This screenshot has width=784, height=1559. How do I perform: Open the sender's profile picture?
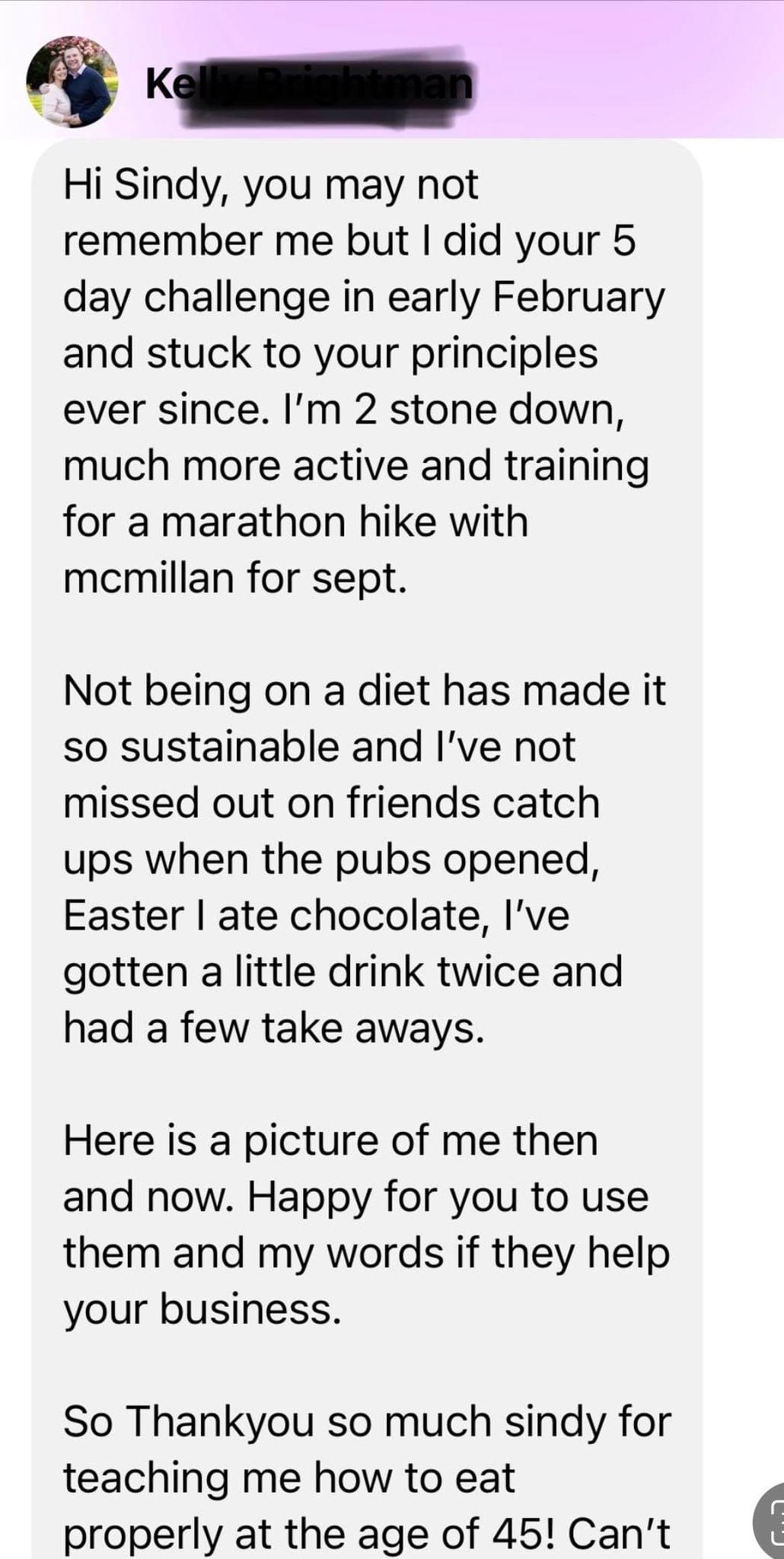tap(72, 81)
